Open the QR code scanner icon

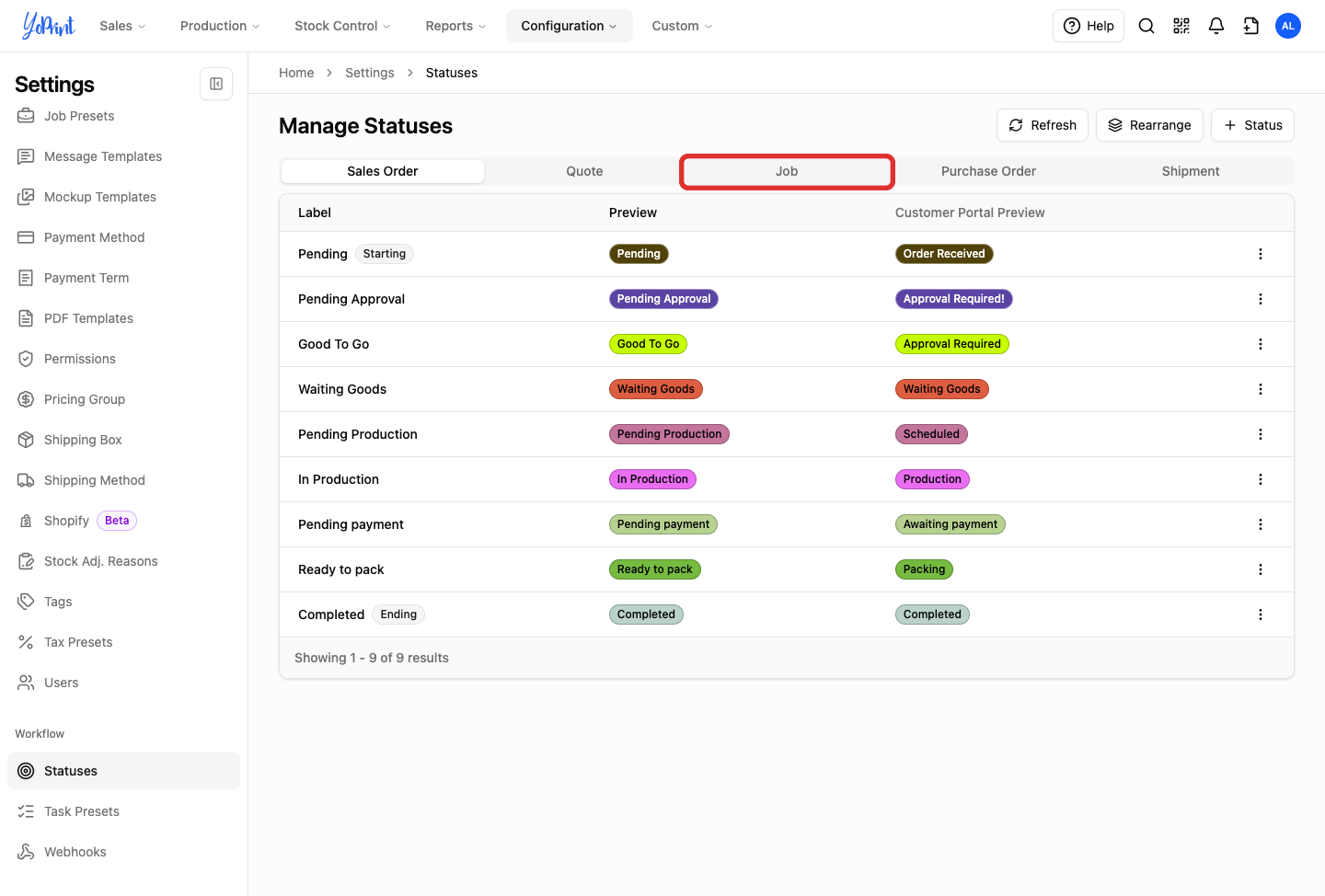[1181, 26]
